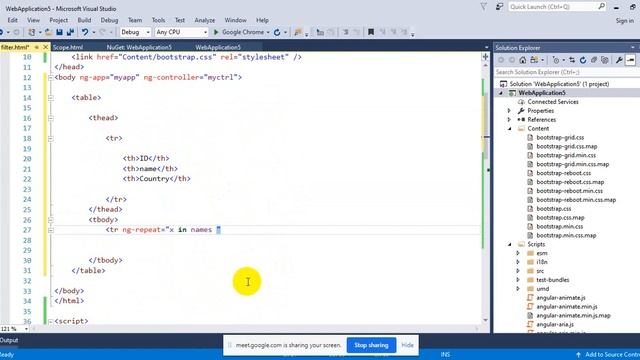Expand the esm folder
Viewport: 640px width, 360px height.
click(x=518, y=253)
